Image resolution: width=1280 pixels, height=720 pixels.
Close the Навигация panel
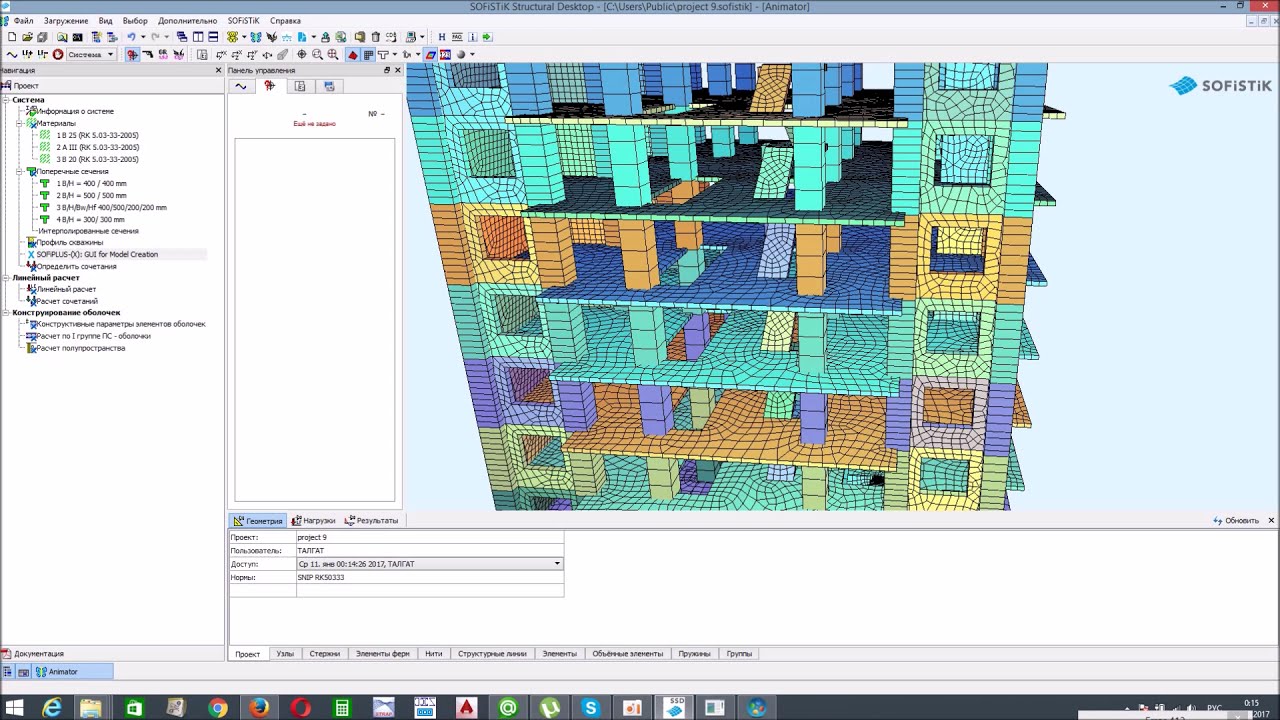218,70
